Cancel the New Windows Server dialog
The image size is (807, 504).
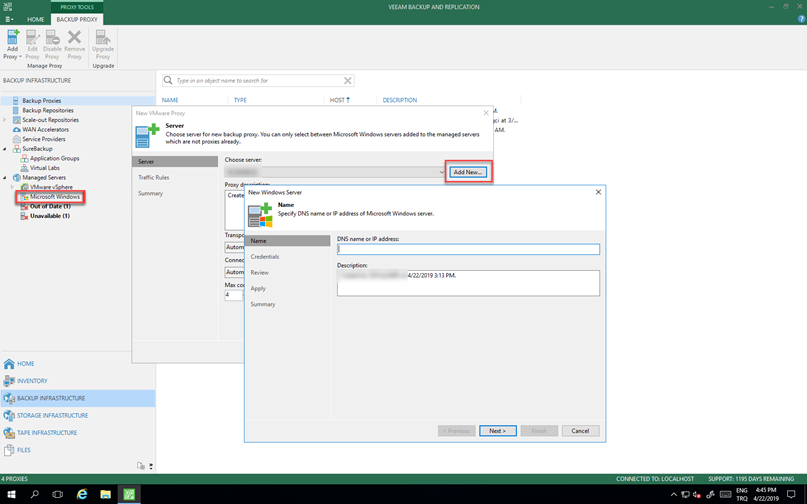point(580,431)
